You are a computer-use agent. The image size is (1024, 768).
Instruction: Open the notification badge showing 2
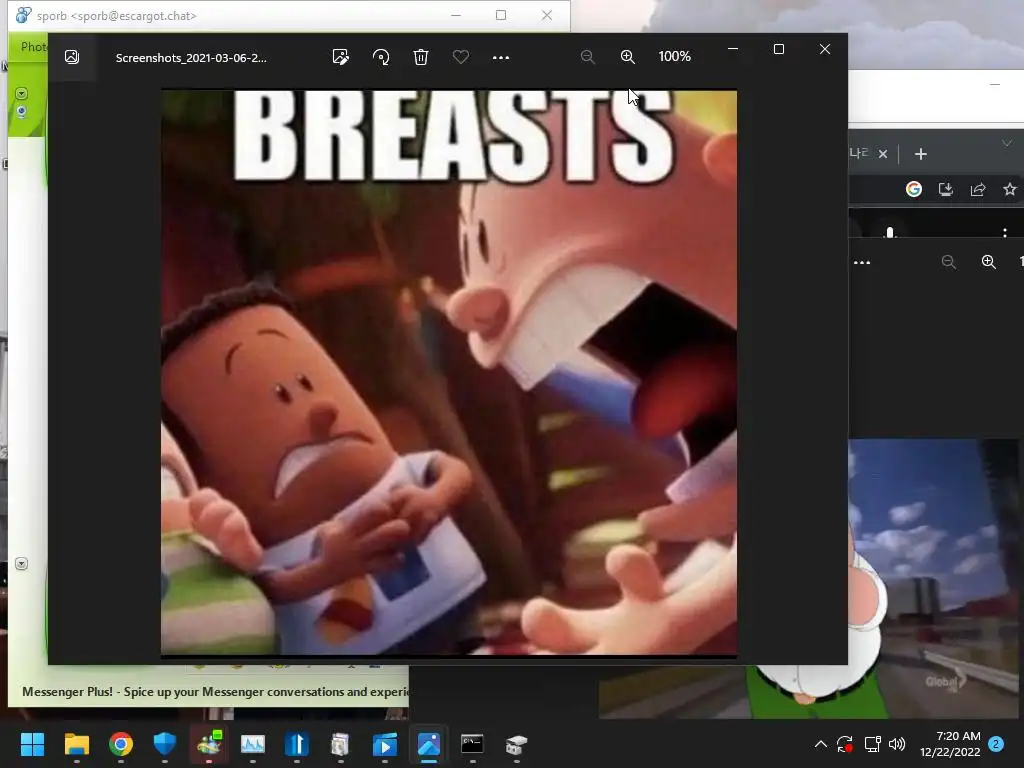tap(996, 744)
